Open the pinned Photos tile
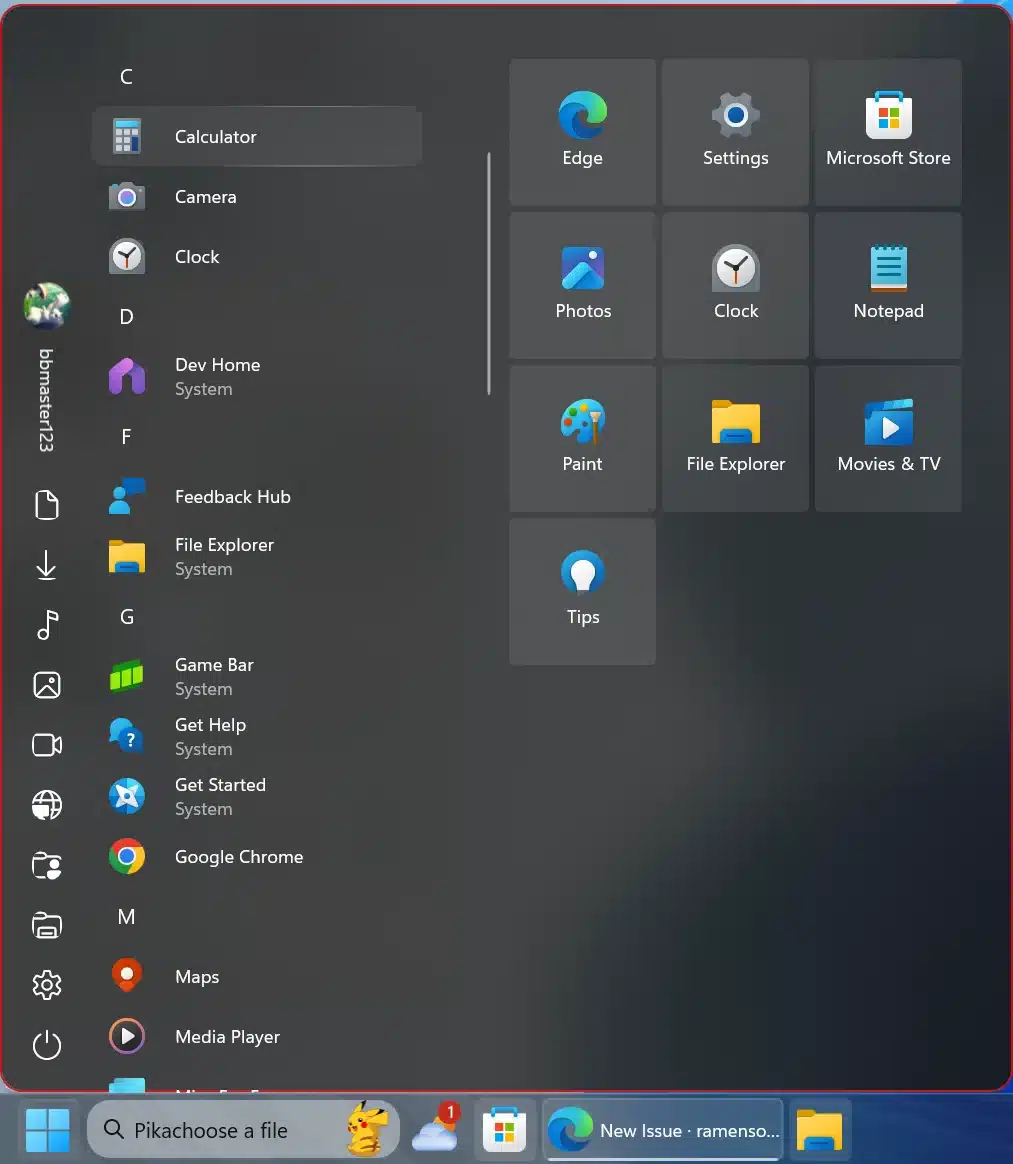1013x1164 pixels. [583, 285]
